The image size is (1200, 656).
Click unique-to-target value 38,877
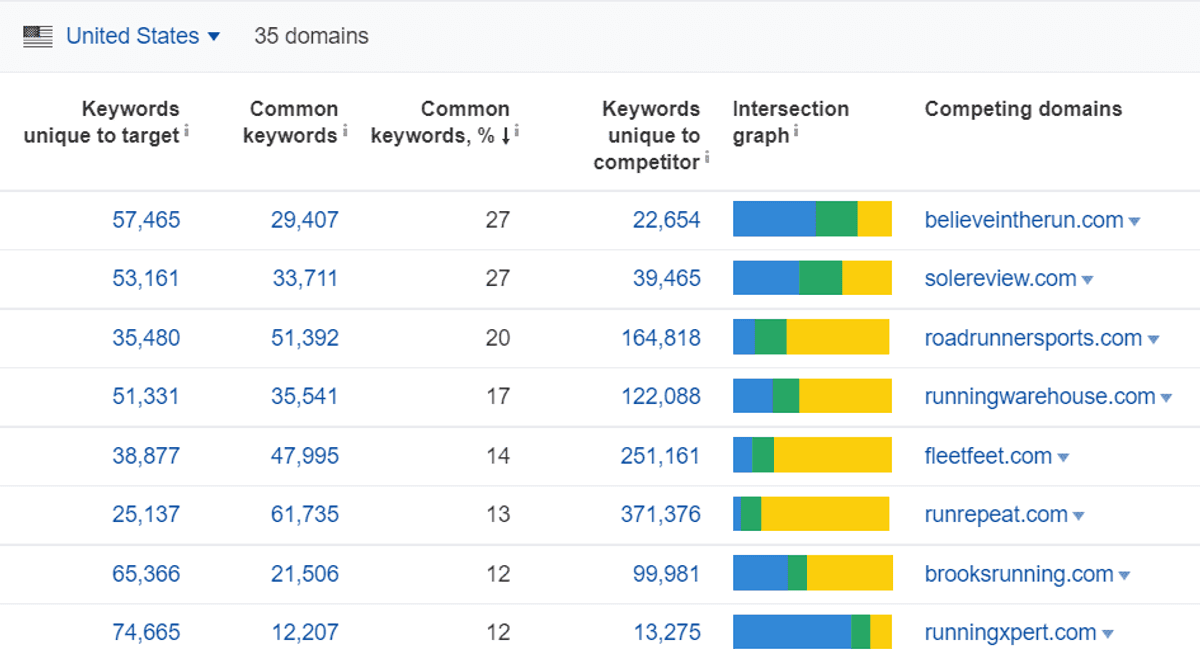(x=146, y=456)
